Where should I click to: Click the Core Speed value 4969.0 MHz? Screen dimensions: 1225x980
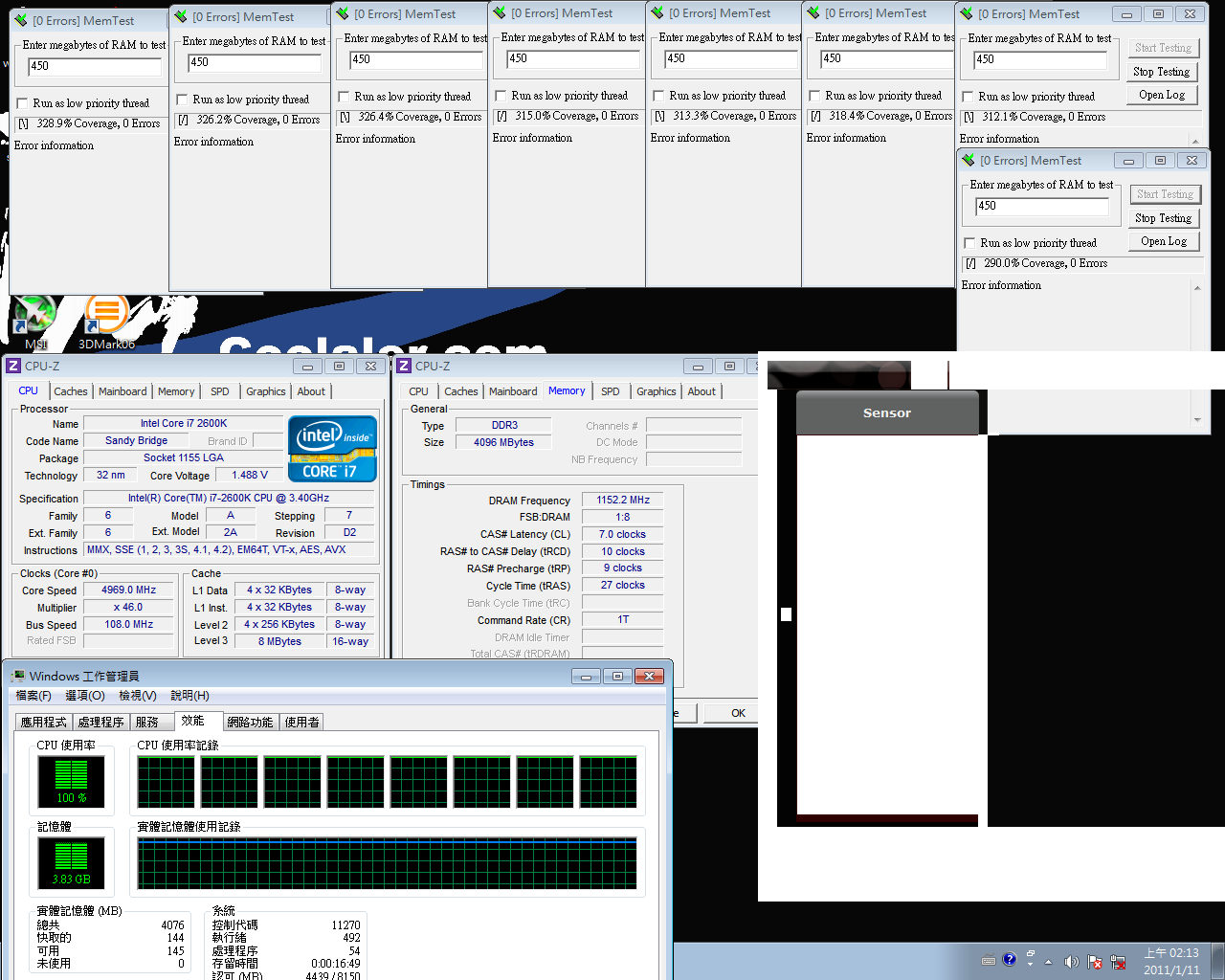click(128, 590)
